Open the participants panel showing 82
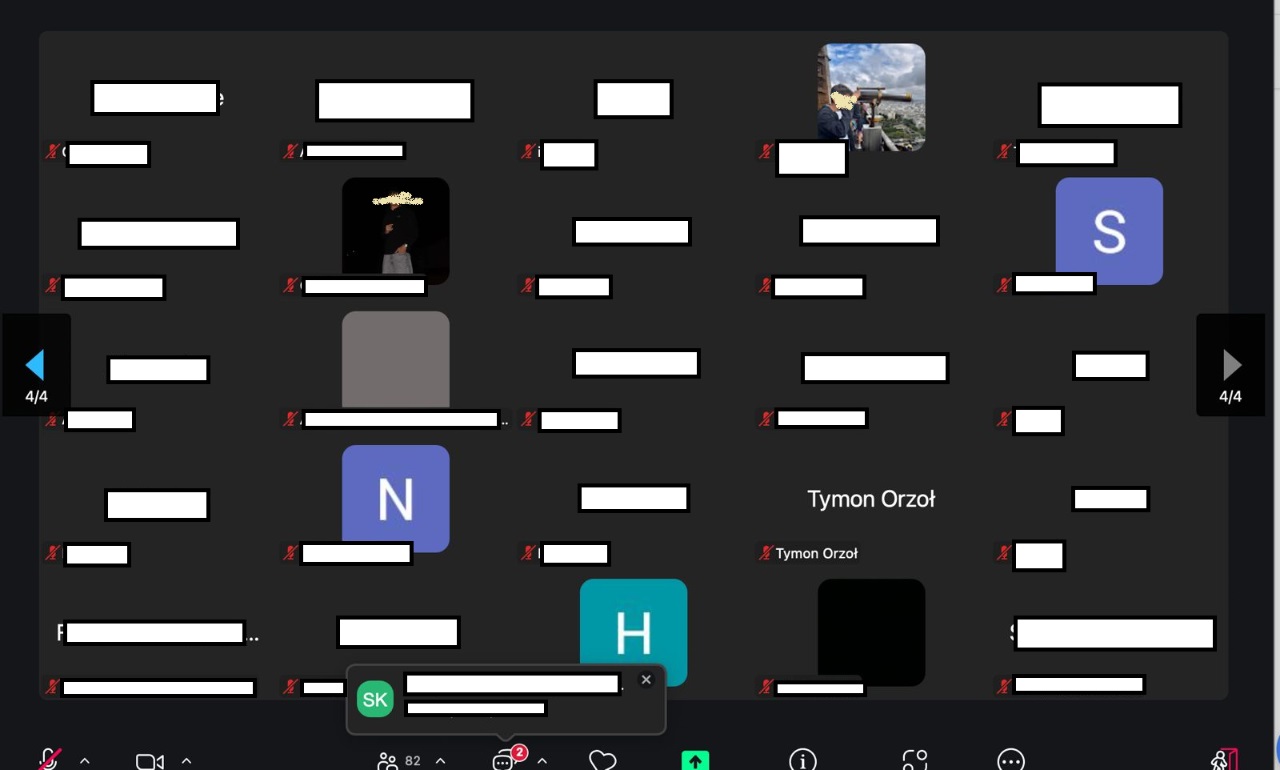The width and height of the screenshot is (1280, 770). (399, 761)
